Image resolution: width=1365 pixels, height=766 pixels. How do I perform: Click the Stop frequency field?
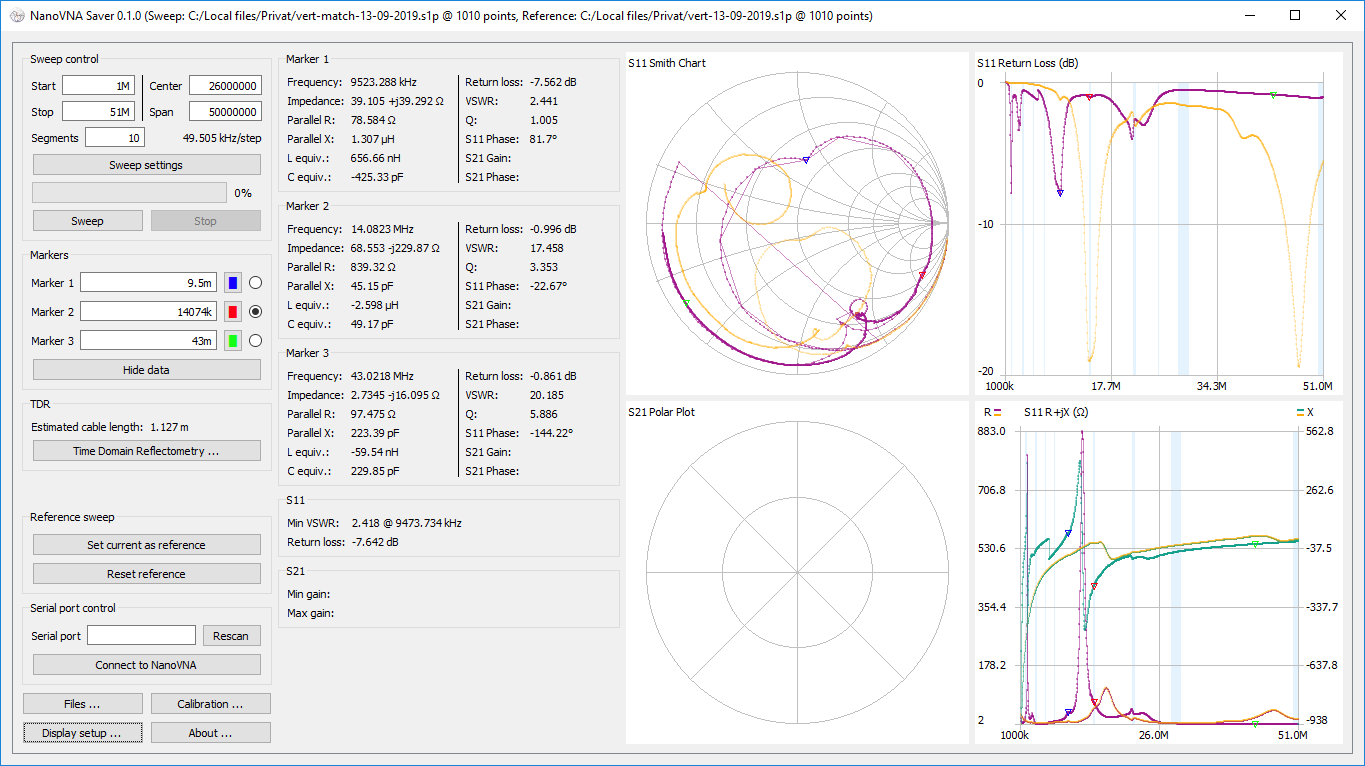click(98, 112)
